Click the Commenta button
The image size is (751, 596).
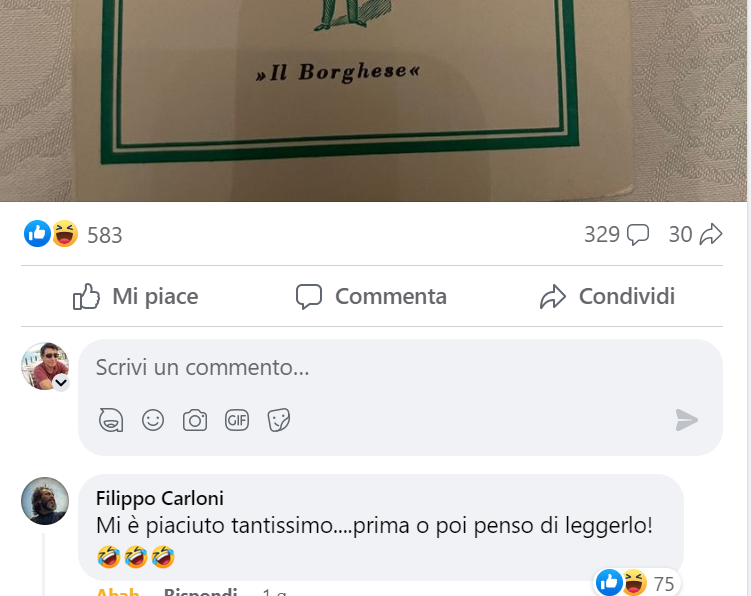pyautogui.click(x=371, y=296)
